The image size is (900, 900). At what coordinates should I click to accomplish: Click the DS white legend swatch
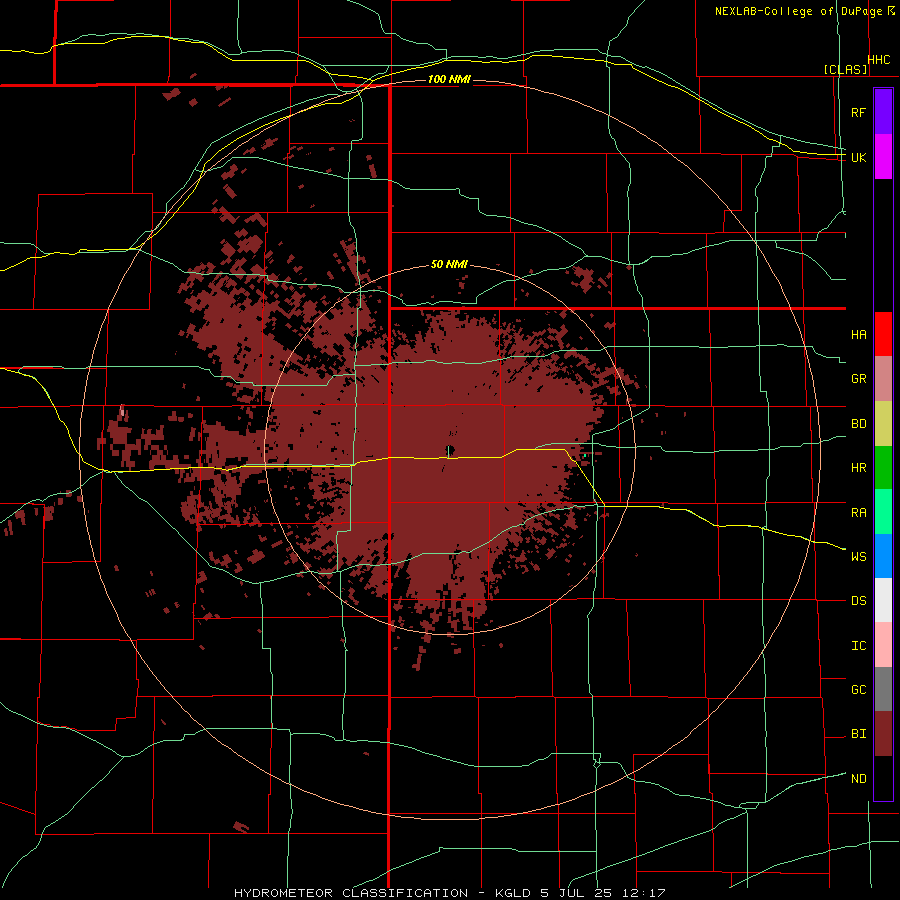[883, 600]
